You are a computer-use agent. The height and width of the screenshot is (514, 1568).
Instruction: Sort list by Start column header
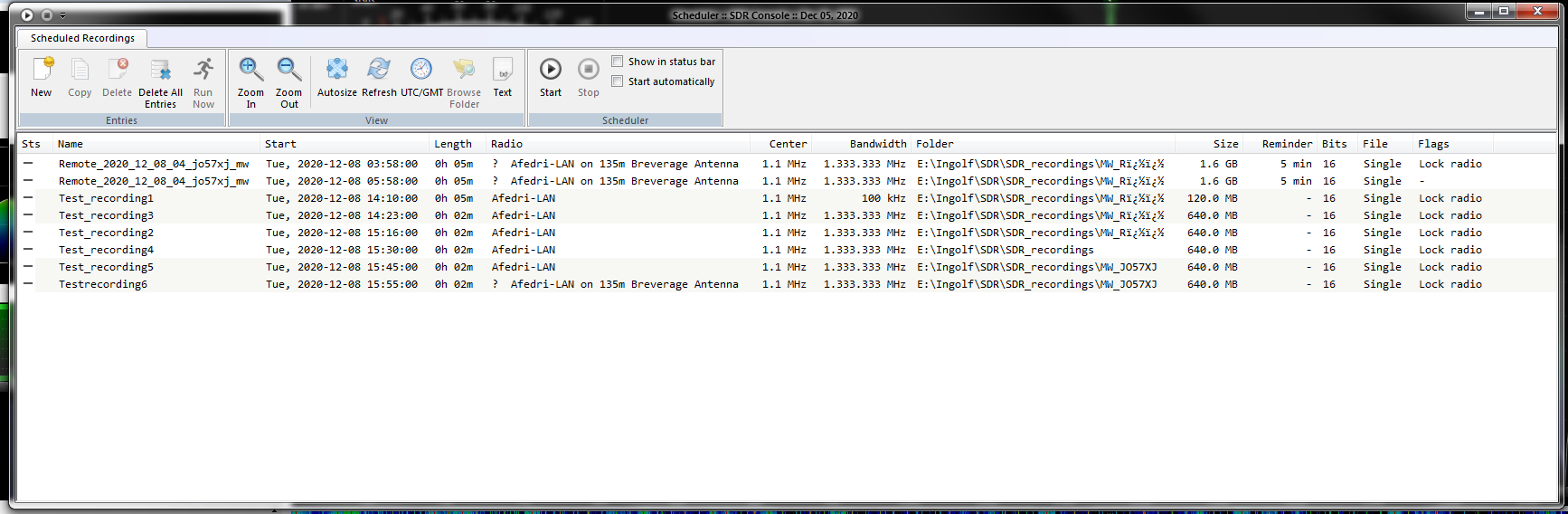pyautogui.click(x=280, y=144)
